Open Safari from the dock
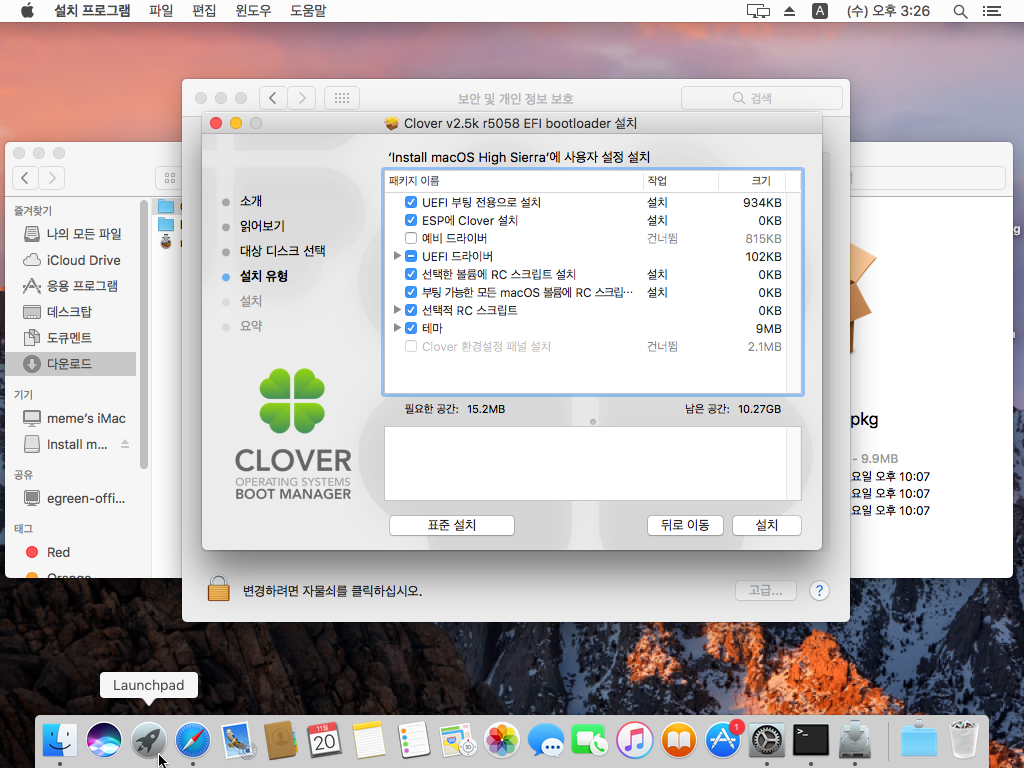This screenshot has width=1024, height=768. tap(193, 740)
